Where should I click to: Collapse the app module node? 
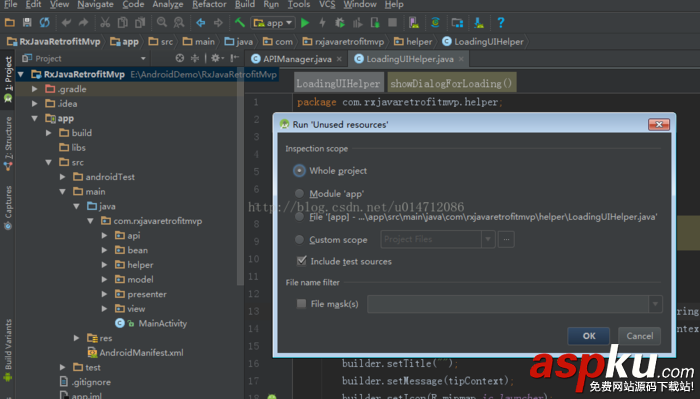pyautogui.click(x=35, y=118)
